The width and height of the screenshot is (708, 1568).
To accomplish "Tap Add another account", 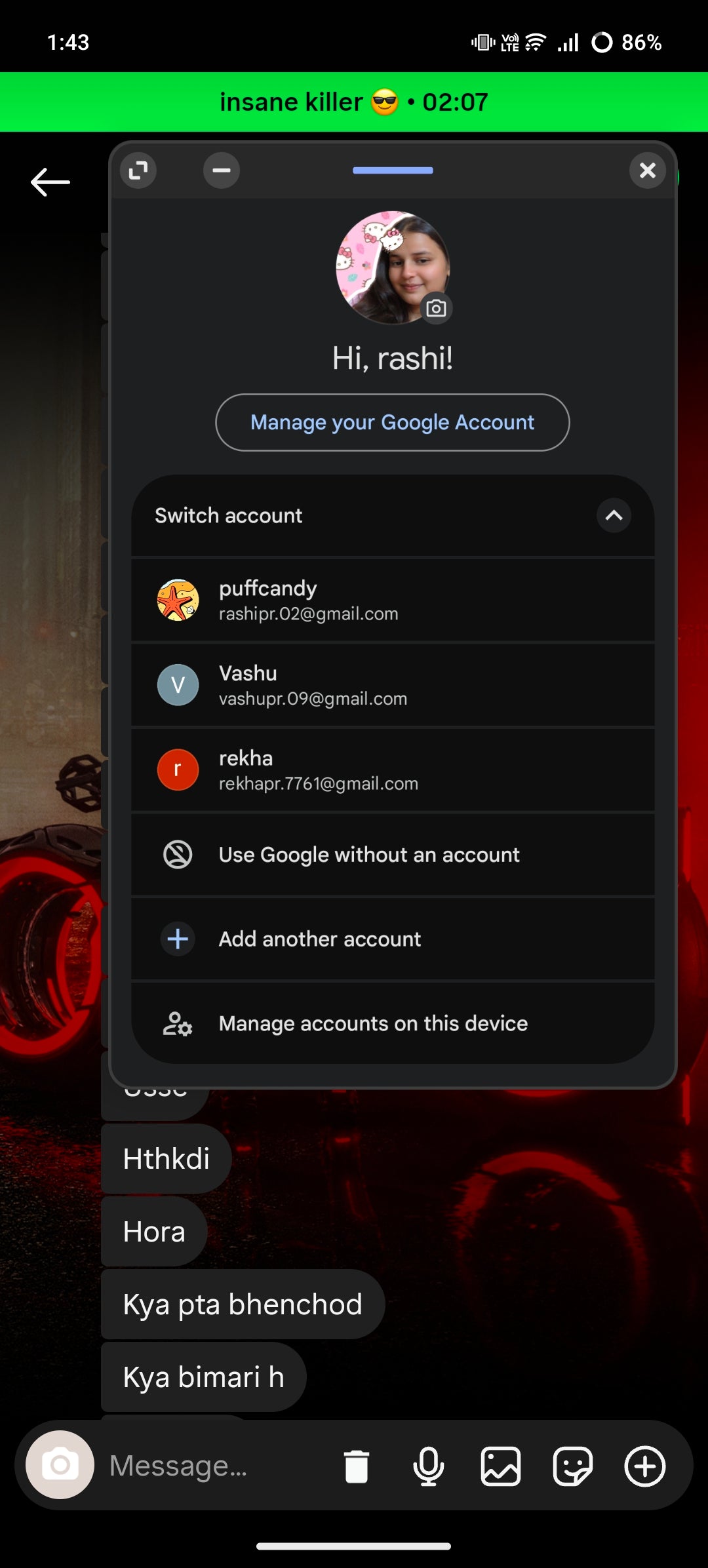I will [392, 939].
